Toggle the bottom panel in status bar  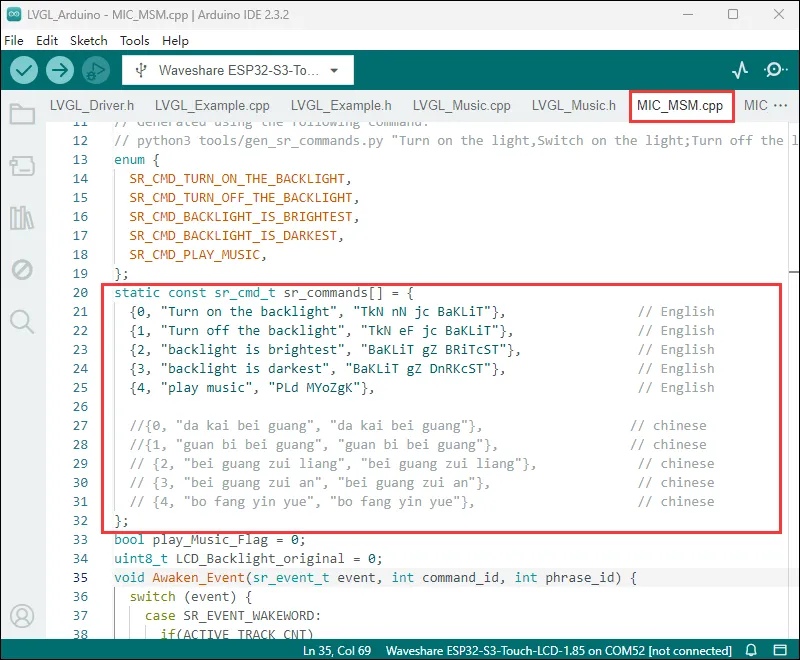[x=780, y=651]
